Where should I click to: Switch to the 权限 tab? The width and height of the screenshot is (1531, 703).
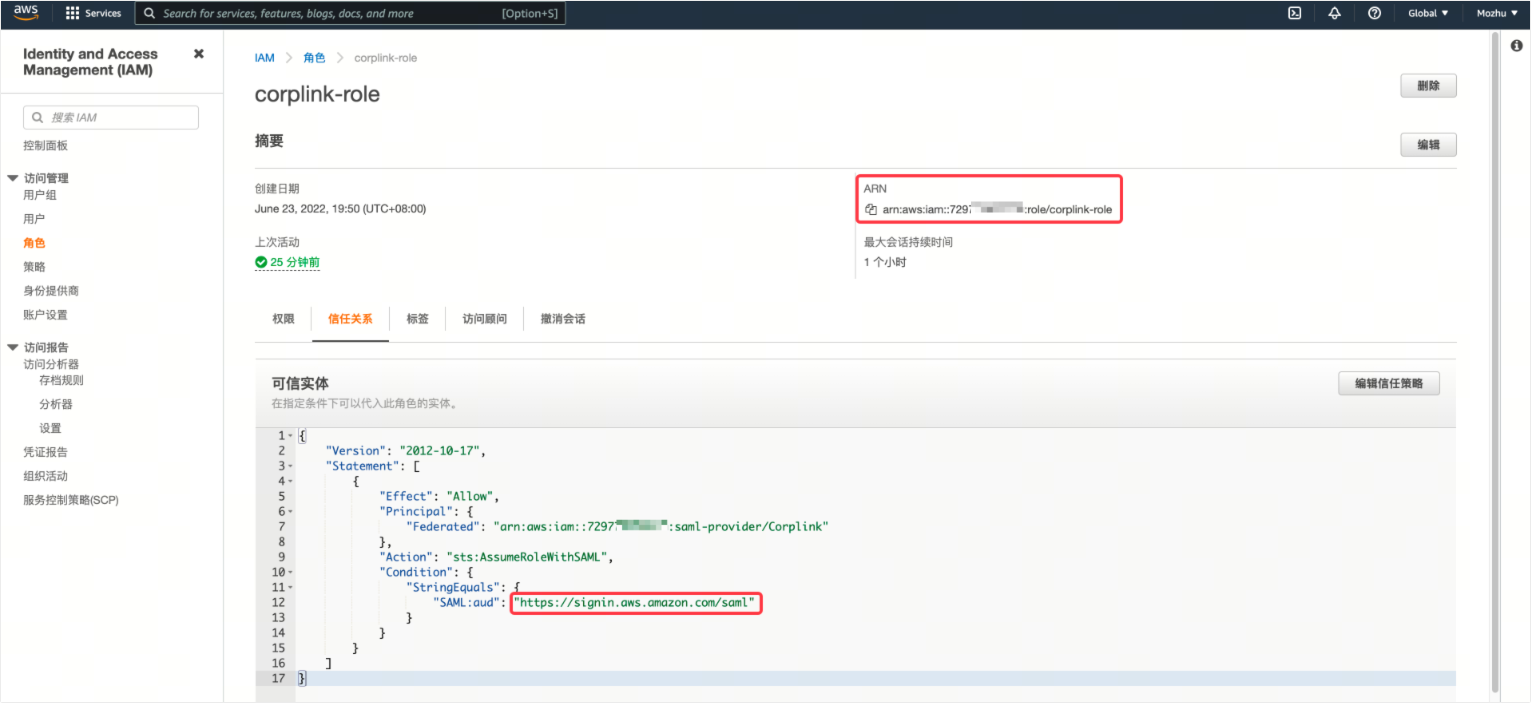283,319
